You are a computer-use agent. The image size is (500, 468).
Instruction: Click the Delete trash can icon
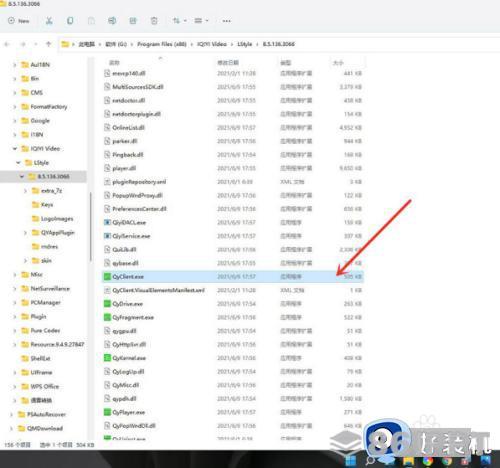click(154, 21)
